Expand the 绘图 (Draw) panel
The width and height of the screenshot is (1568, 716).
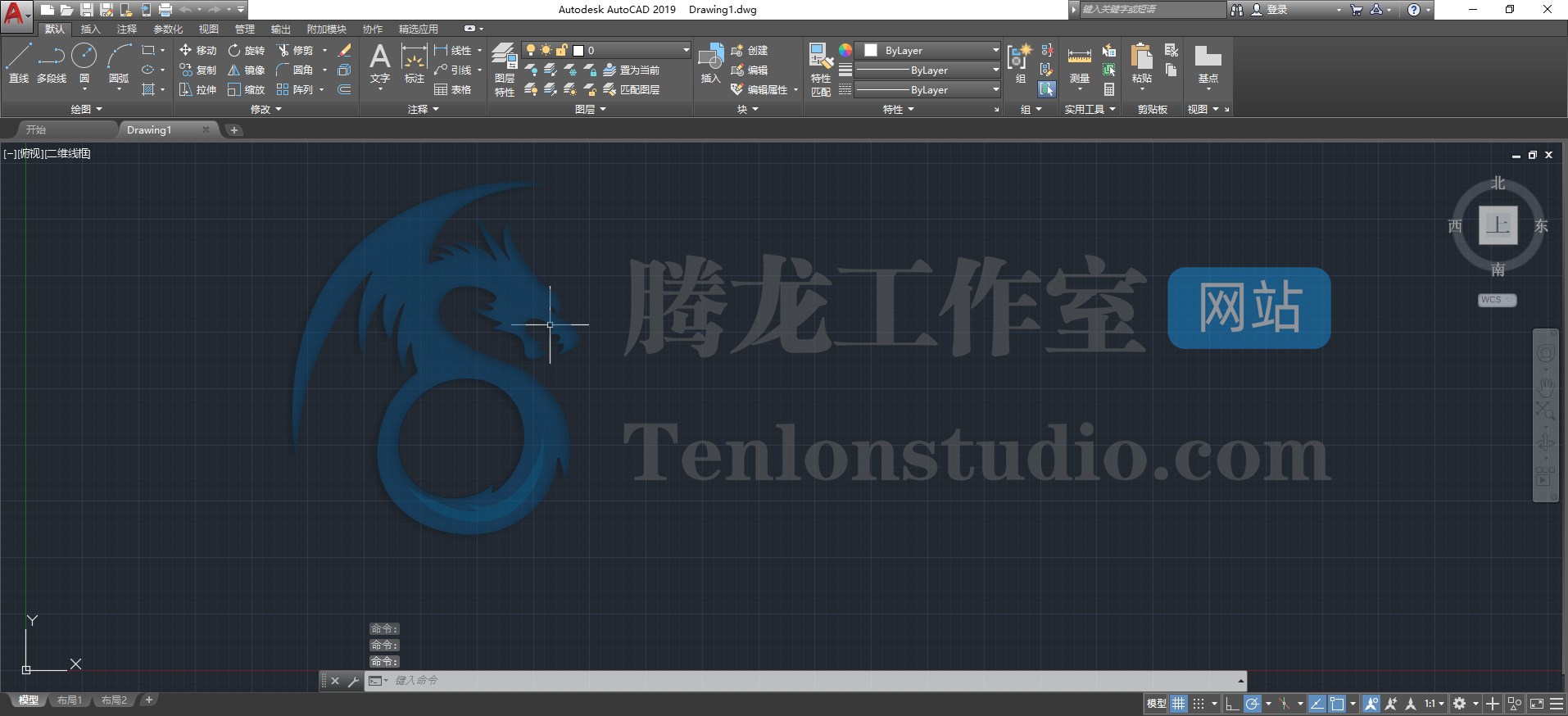pos(86,109)
